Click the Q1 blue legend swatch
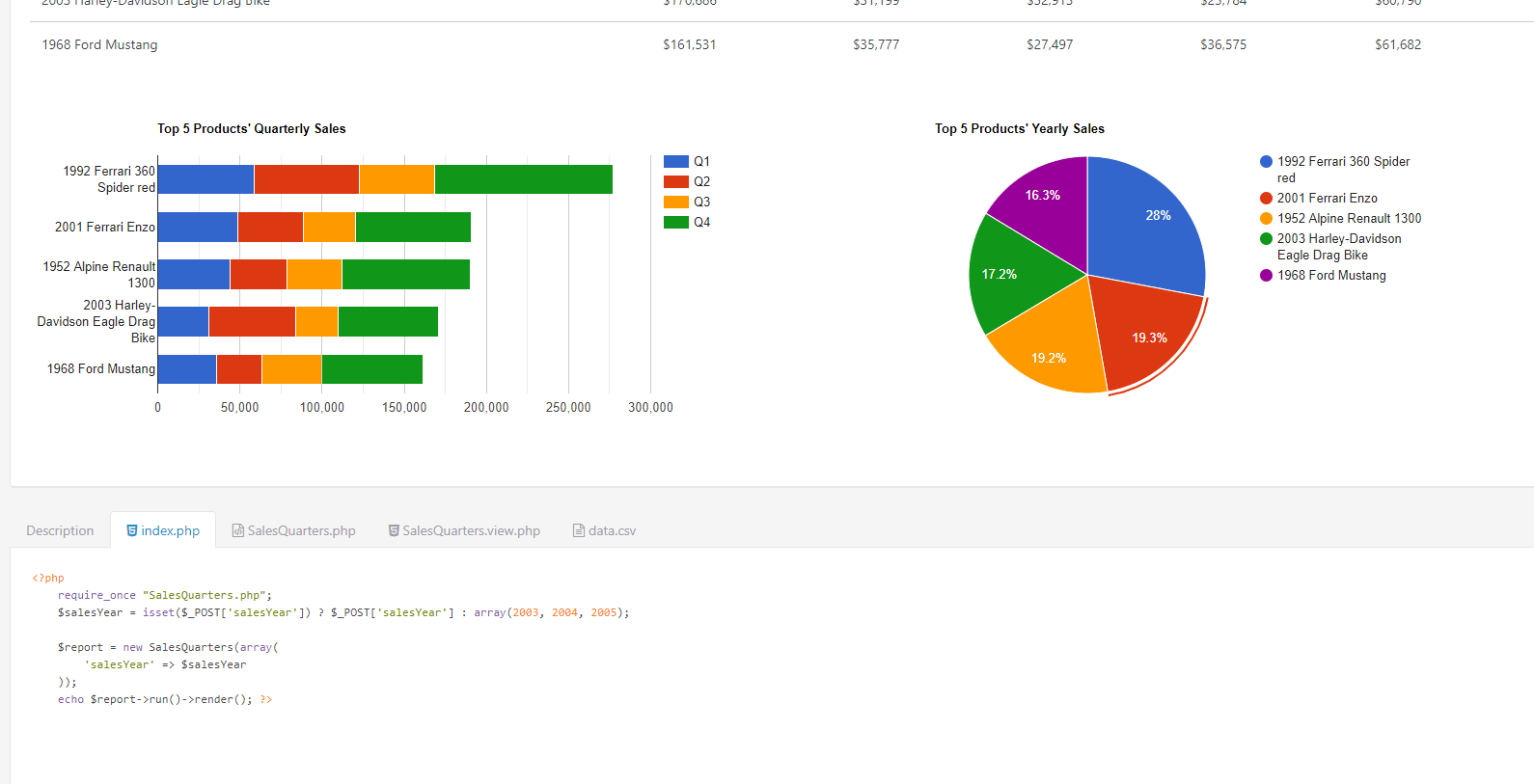Screen dimensions: 1534x784 point(676,162)
